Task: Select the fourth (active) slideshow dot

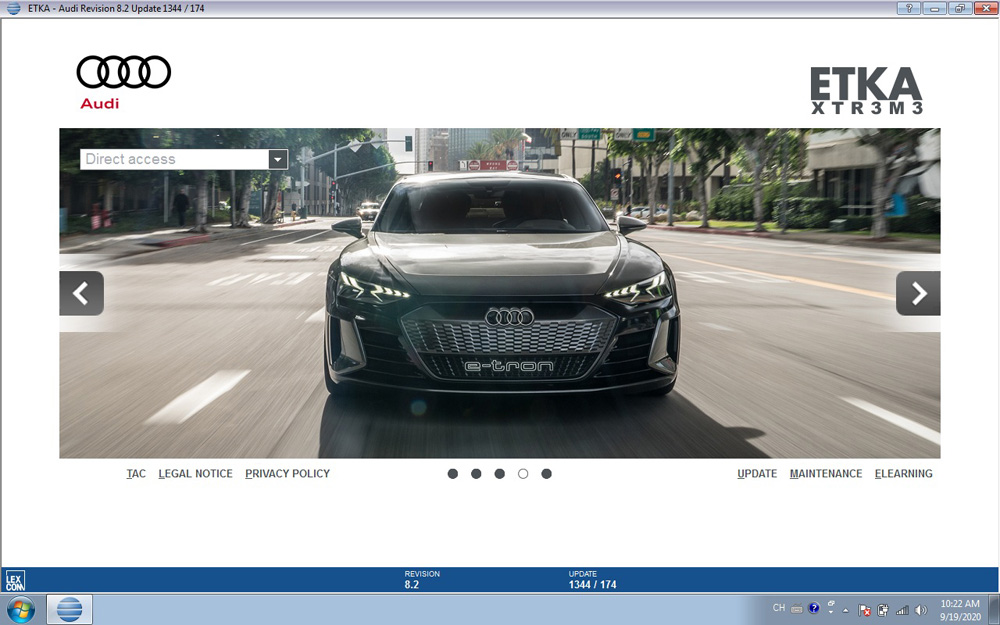Action: tap(523, 474)
